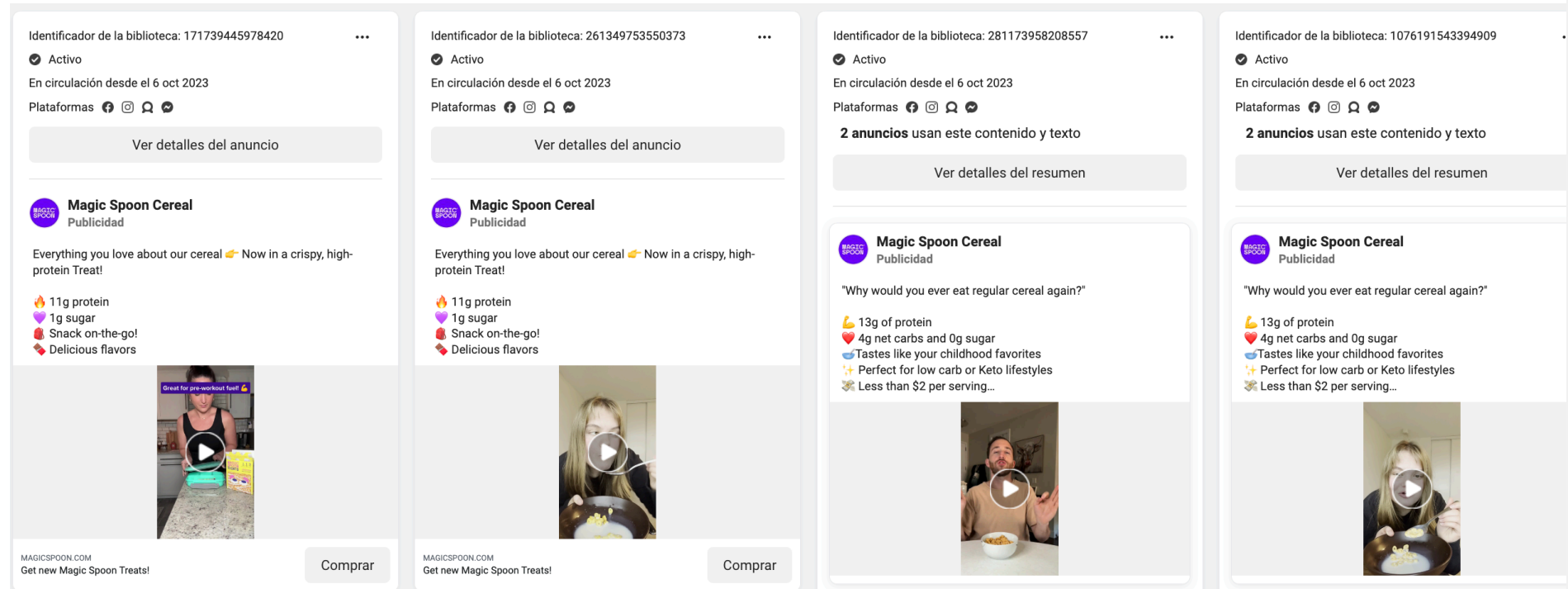
Task: Click Get new Magic Spoon Treats! in first ad
Action: coord(85,570)
